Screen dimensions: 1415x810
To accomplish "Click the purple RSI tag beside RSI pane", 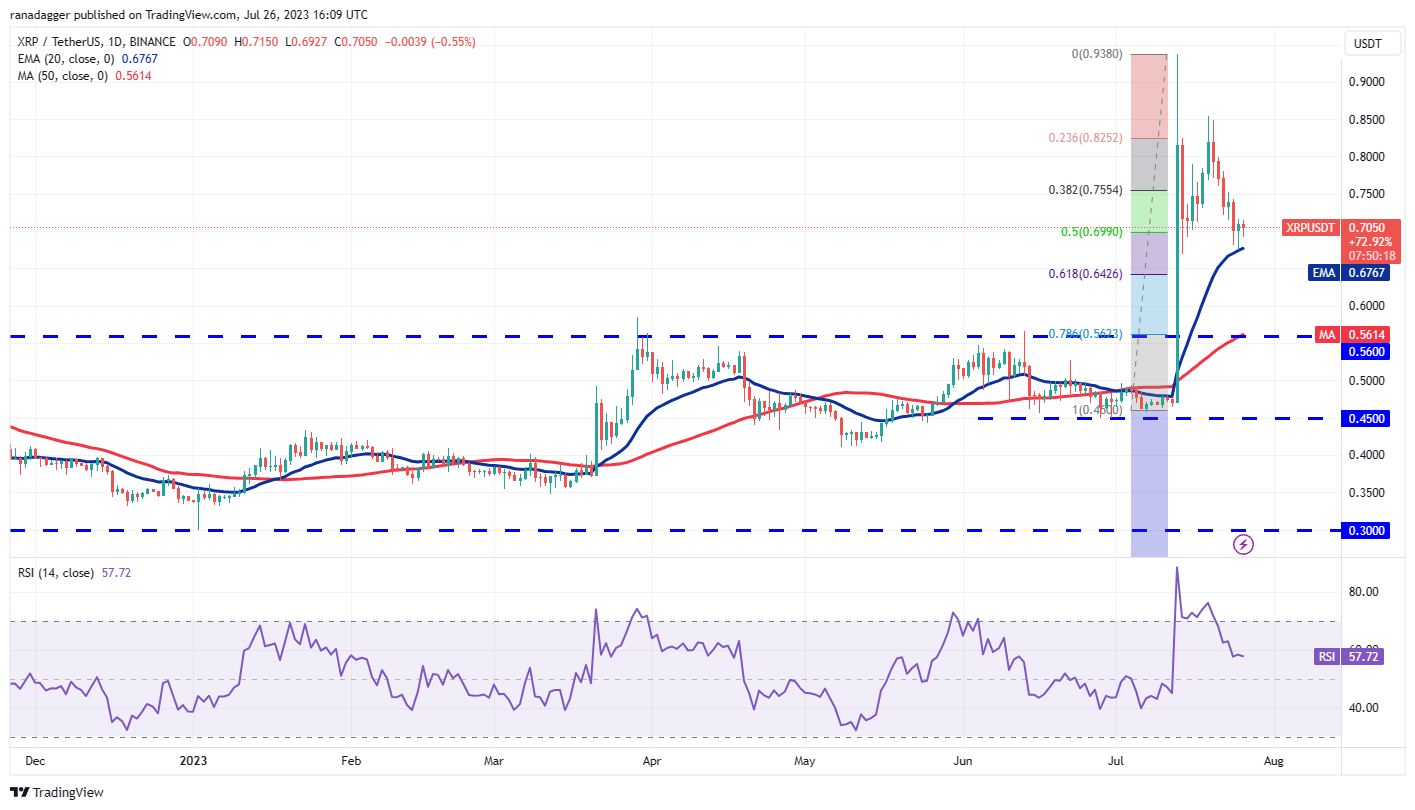I will (x=1326, y=656).
